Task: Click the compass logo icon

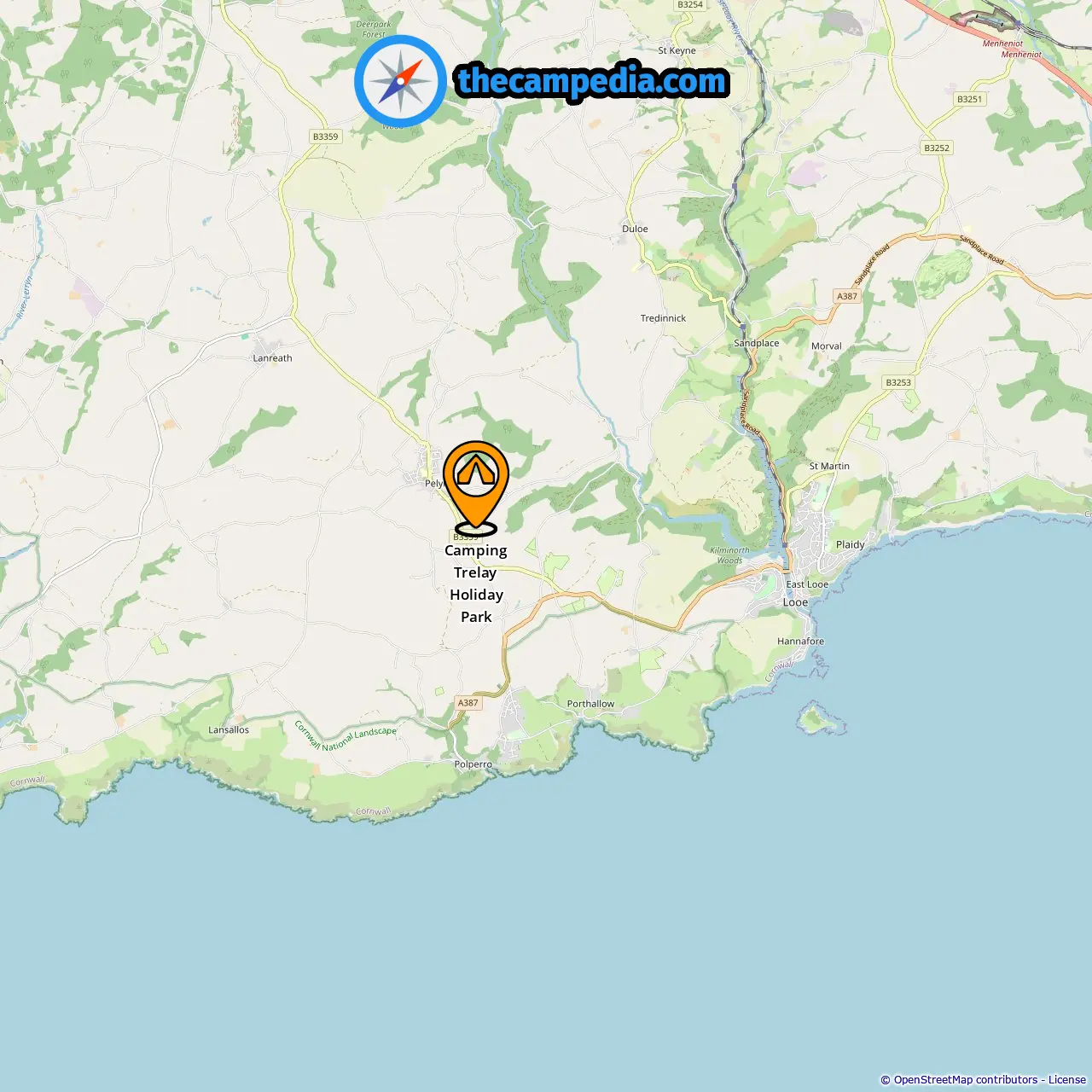Action: click(x=400, y=81)
